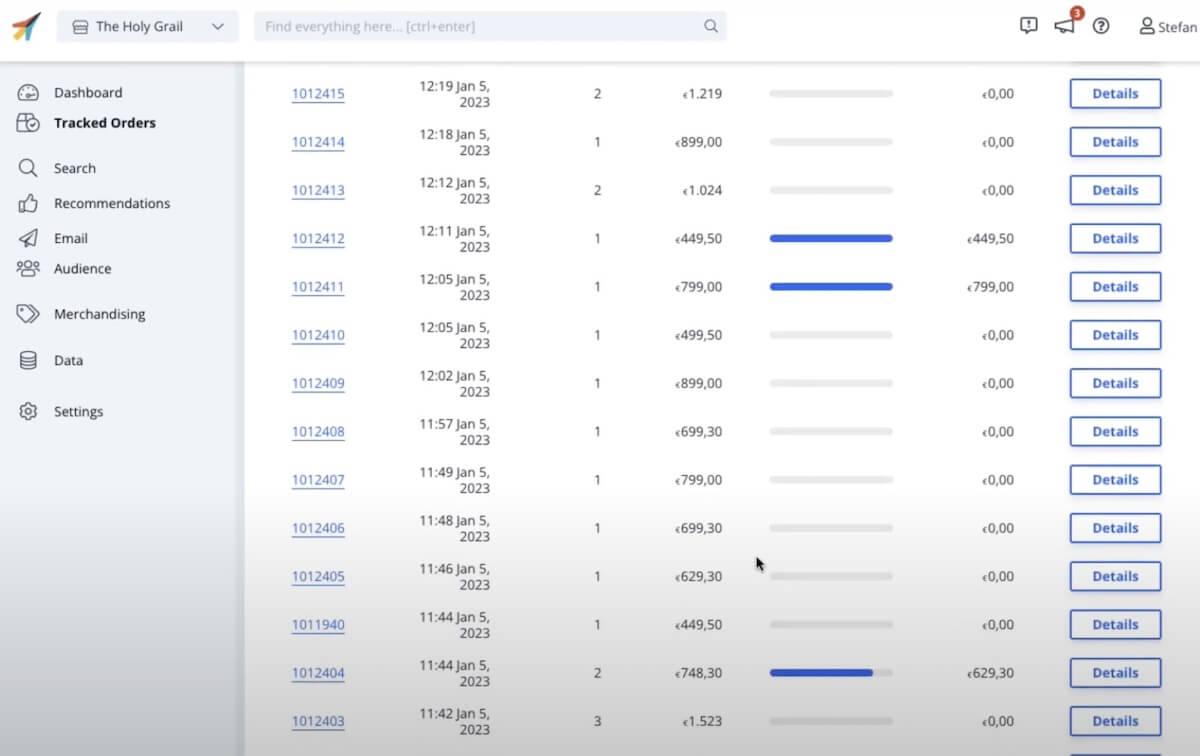This screenshot has height=756, width=1200.
Task: Click the search magnifier icon in search bar
Action: (711, 27)
